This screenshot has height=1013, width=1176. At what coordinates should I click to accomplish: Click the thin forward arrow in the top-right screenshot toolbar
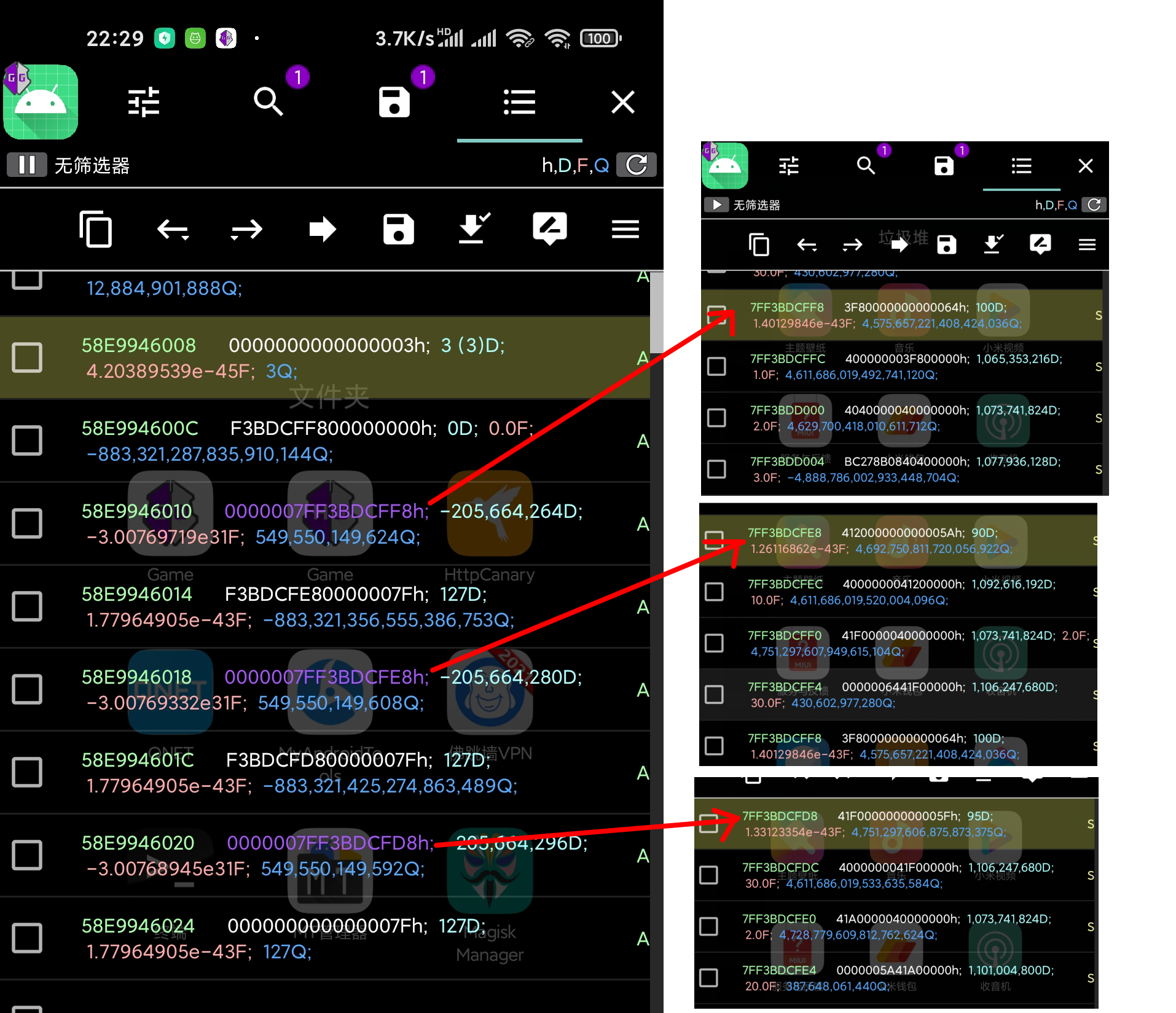coord(852,245)
